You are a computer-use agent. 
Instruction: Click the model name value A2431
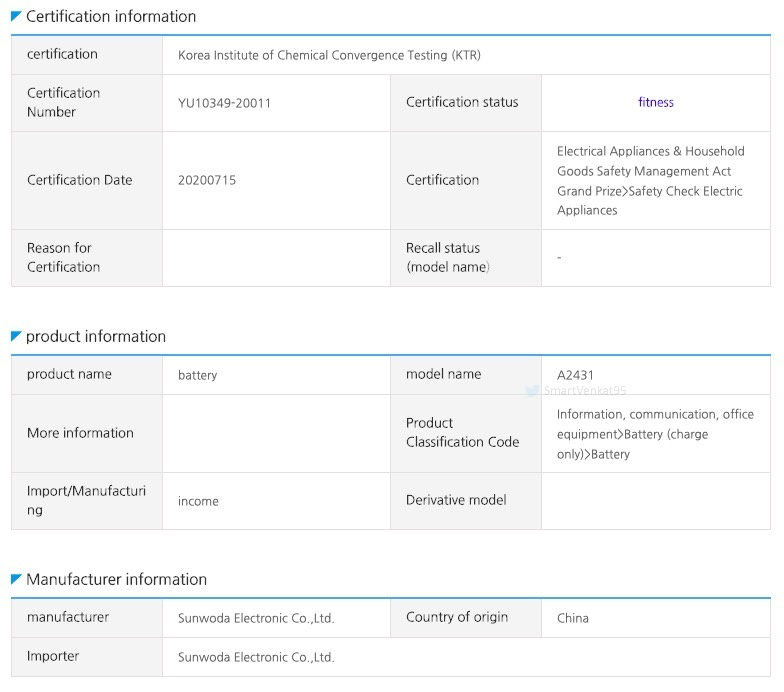click(575, 375)
